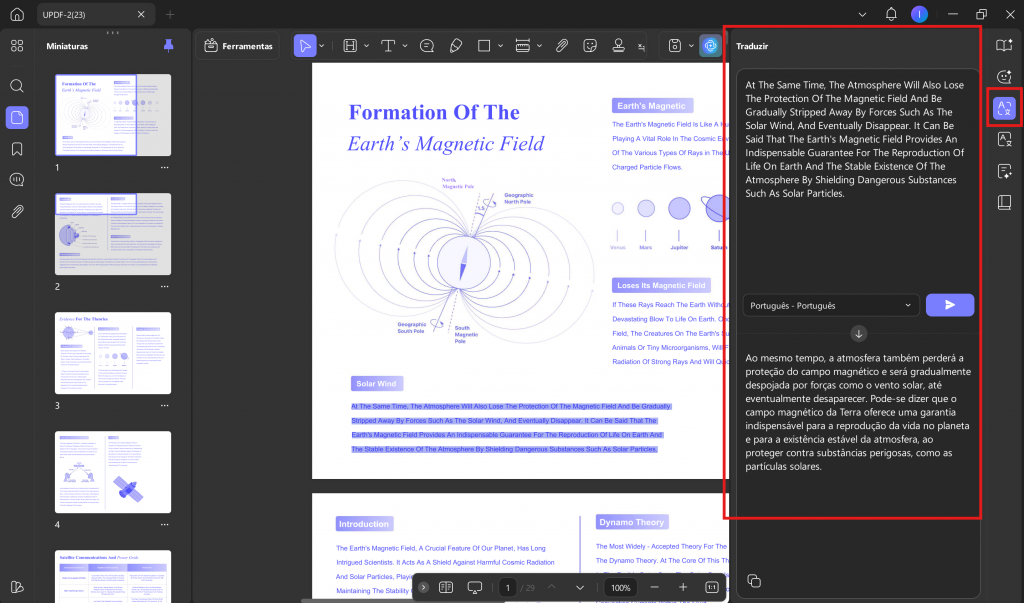
Task: Open the attachments panel in left sidebar
Action: pos(17,211)
